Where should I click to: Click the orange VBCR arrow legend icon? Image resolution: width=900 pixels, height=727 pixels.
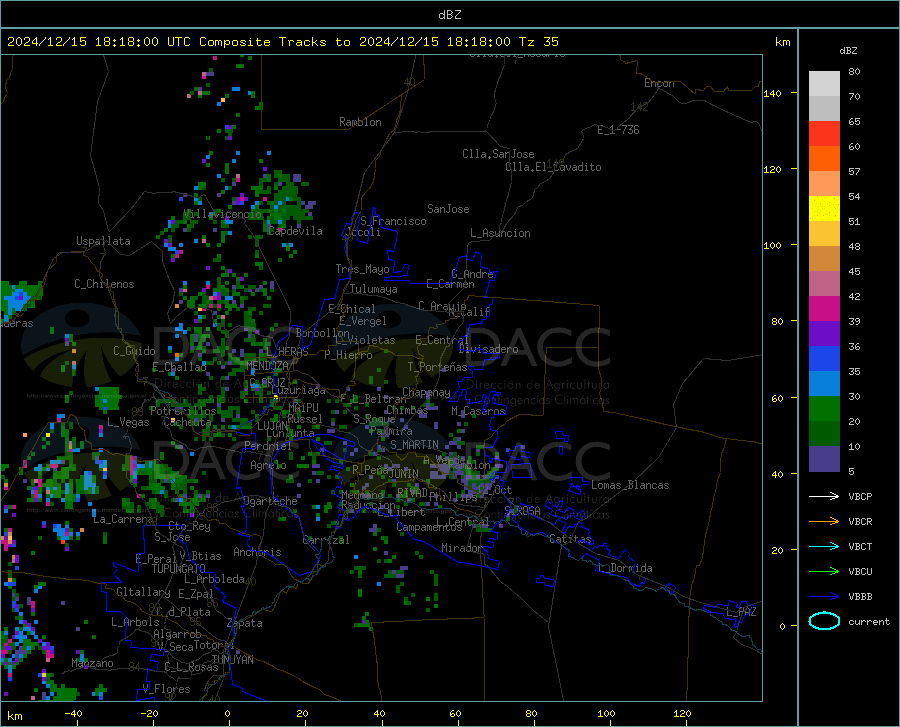(824, 522)
